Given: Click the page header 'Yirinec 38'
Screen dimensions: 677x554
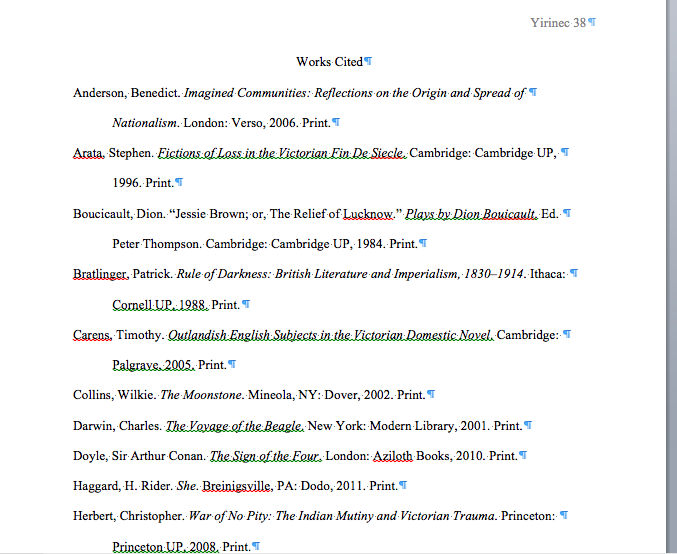Looking at the screenshot, I should [558, 22].
